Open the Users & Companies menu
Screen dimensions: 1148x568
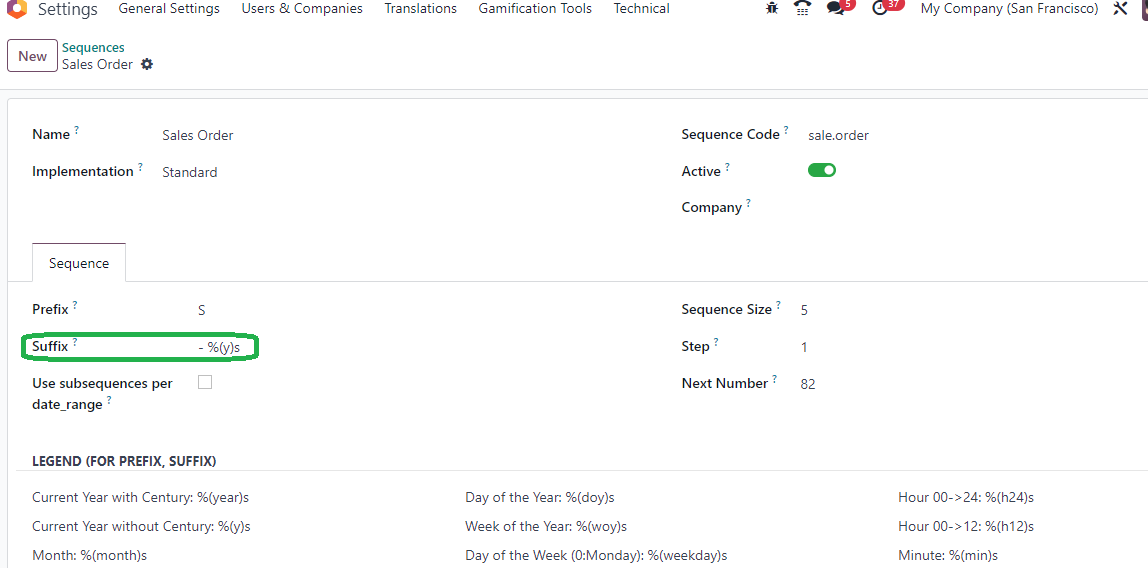[302, 9]
